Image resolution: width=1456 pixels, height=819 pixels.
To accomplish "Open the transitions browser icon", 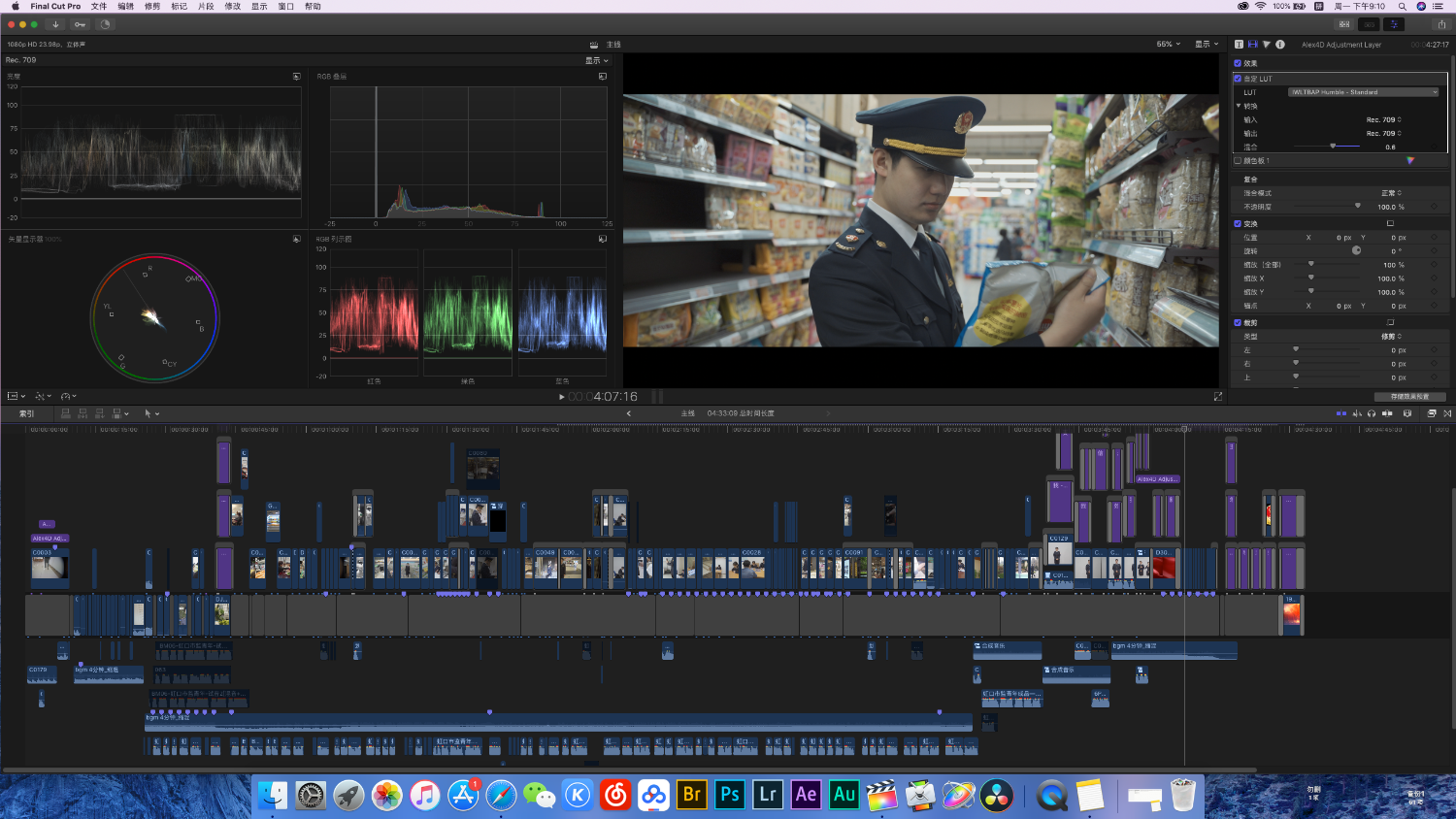I will tap(1447, 413).
